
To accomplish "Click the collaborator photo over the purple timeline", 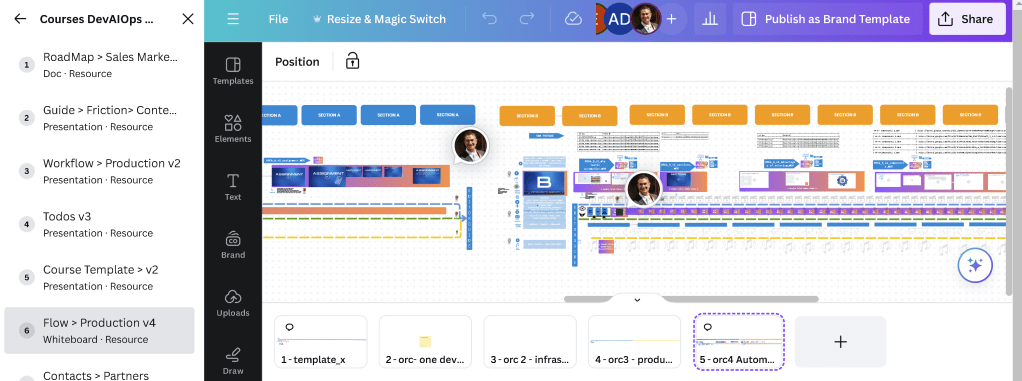I will point(644,190).
